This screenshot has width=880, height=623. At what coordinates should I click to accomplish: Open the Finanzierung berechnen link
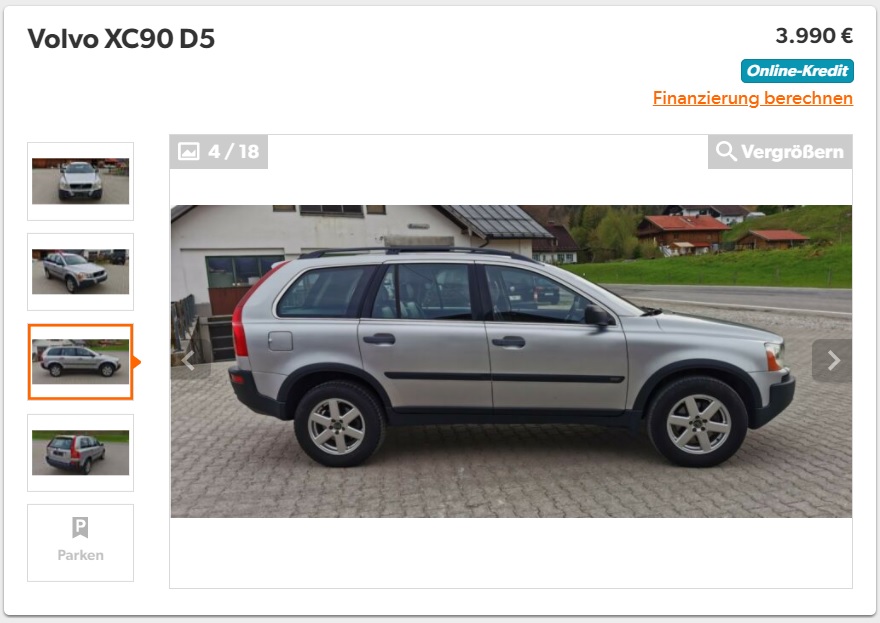(753, 98)
